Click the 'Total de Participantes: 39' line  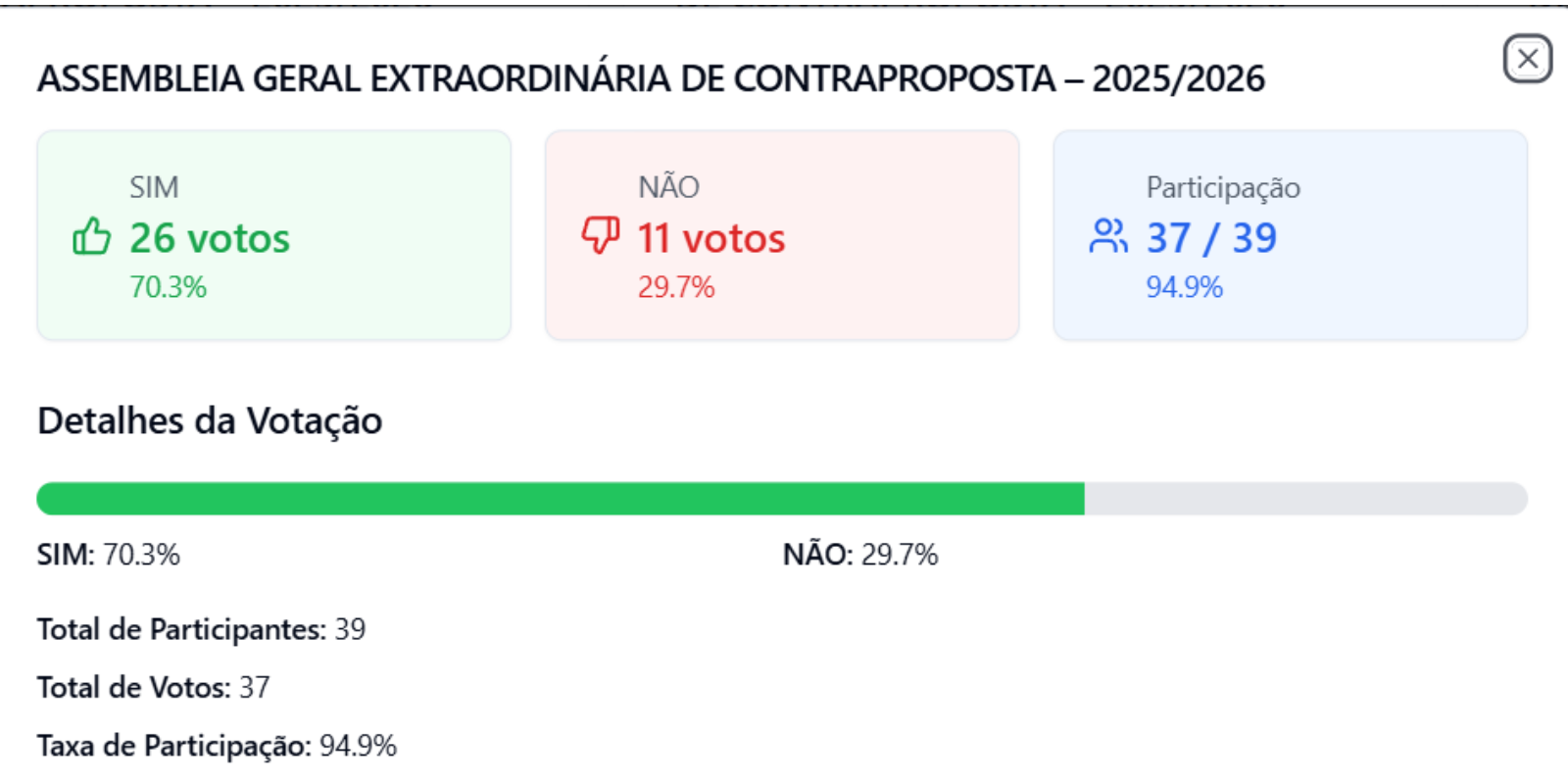click(x=202, y=629)
